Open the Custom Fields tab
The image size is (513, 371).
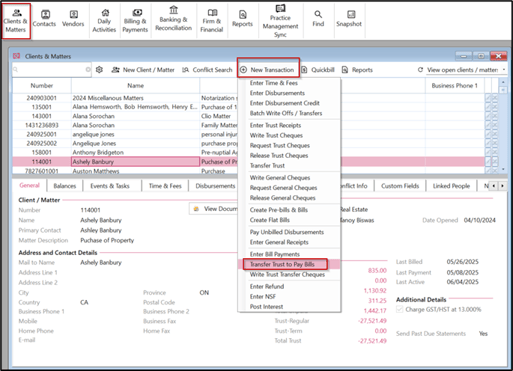400,186
